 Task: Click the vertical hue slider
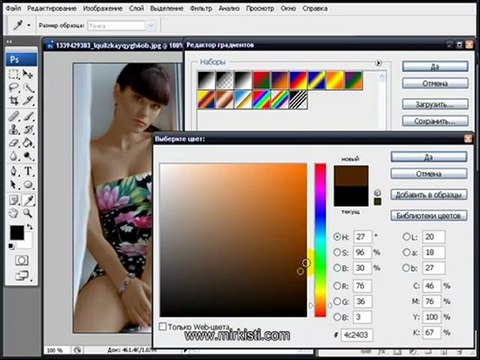tap(320, 240)
